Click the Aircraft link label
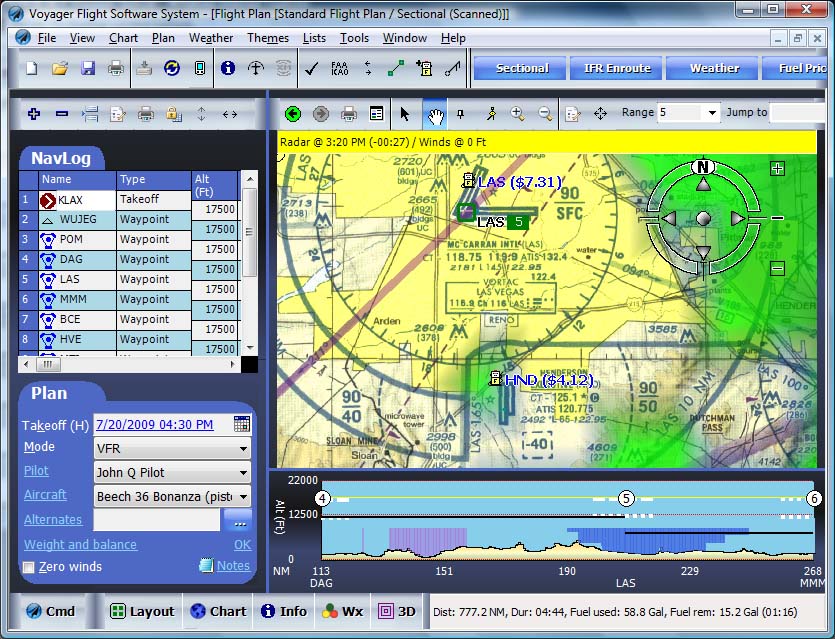 click(x=45, y=495)
